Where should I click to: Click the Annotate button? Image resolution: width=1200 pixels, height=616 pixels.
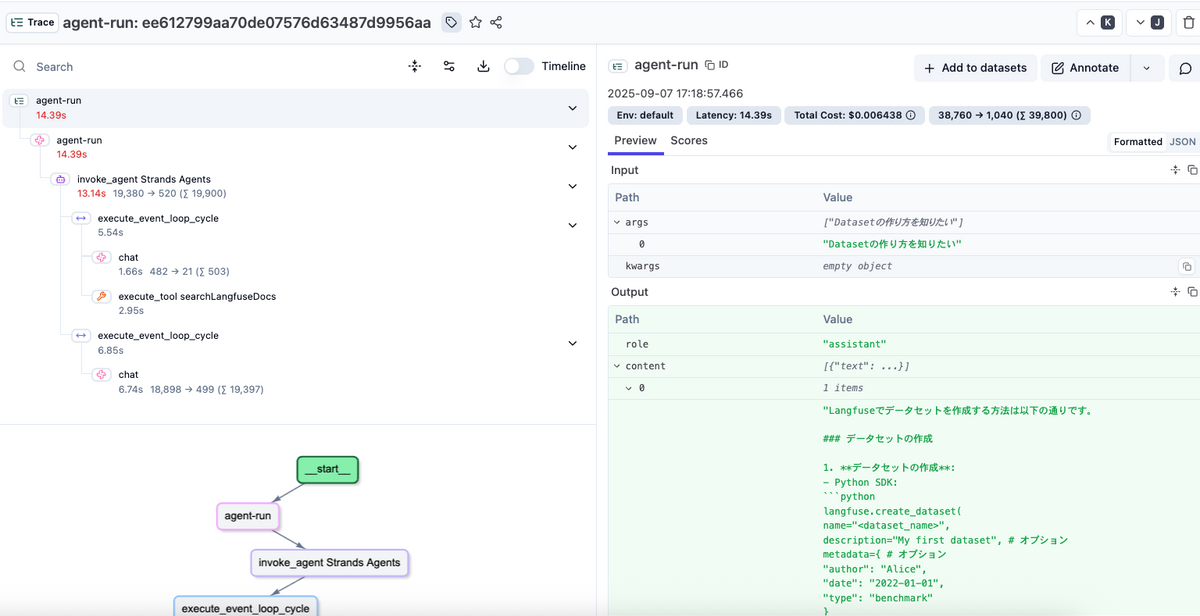coord(1085,68)
